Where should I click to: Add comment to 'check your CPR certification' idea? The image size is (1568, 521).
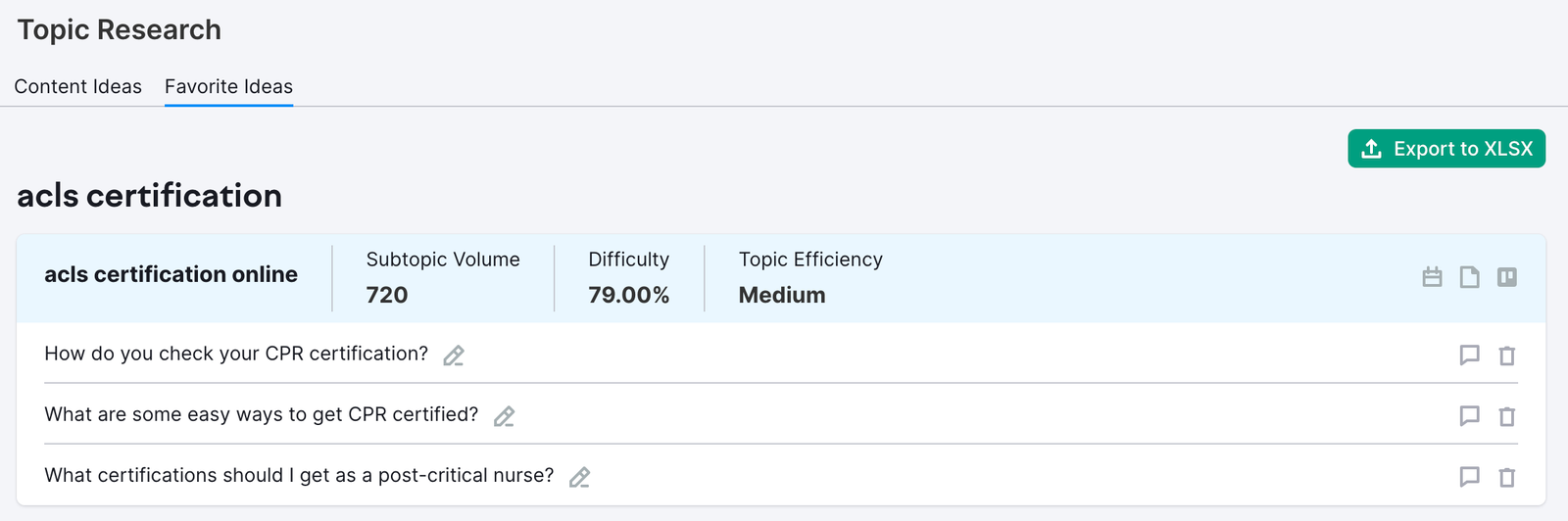1469,355
